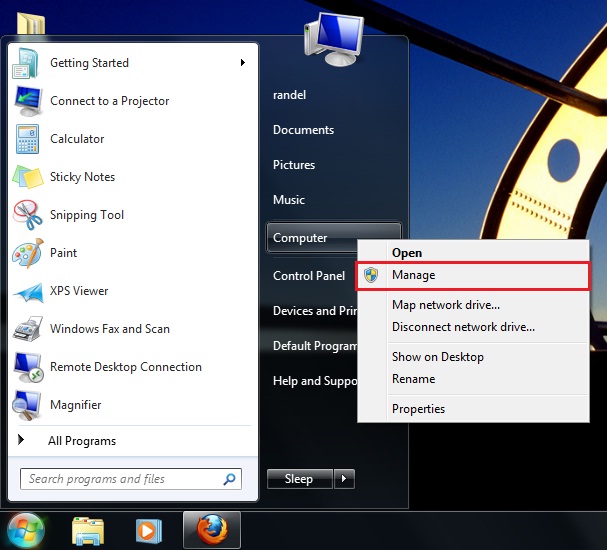Click the search magnifying glass icon
The image size is (607, 550).
click(x=229, y=479)
